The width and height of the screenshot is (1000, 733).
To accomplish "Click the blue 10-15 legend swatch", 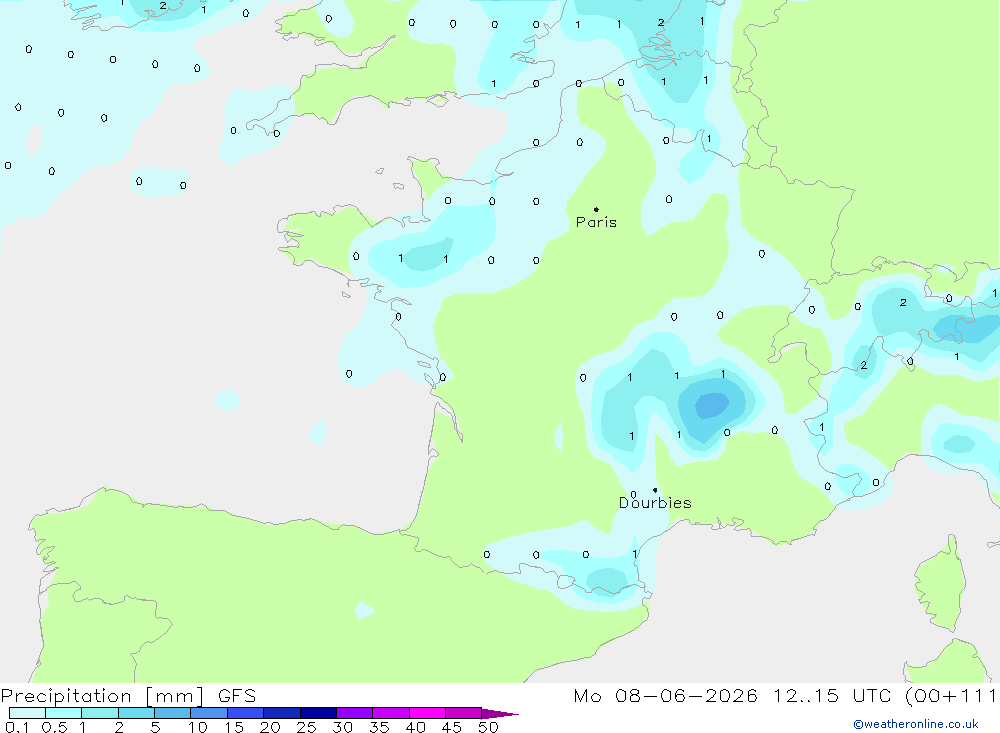I will pos(209,713).
